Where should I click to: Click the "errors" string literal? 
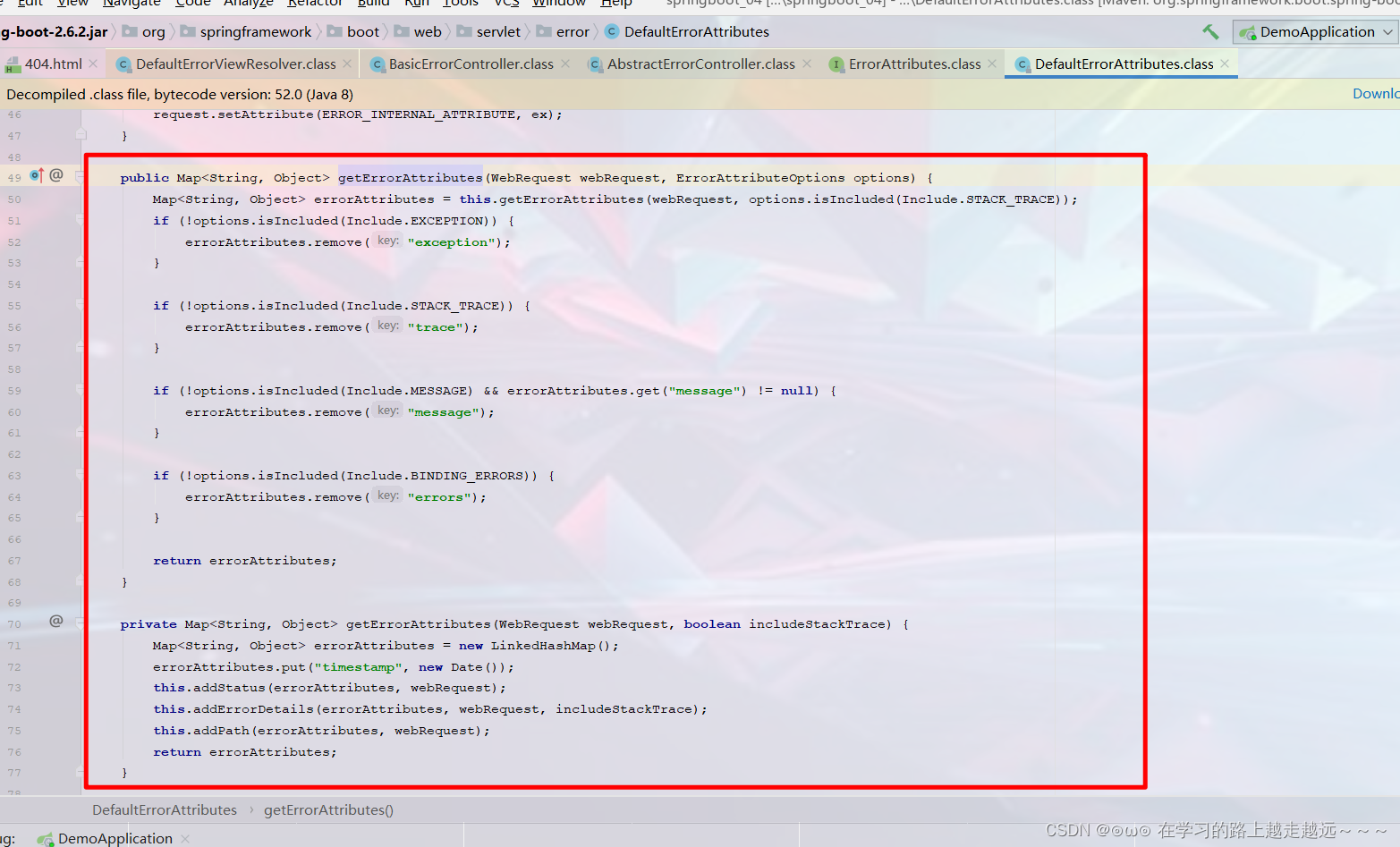[x=439, y=496]
